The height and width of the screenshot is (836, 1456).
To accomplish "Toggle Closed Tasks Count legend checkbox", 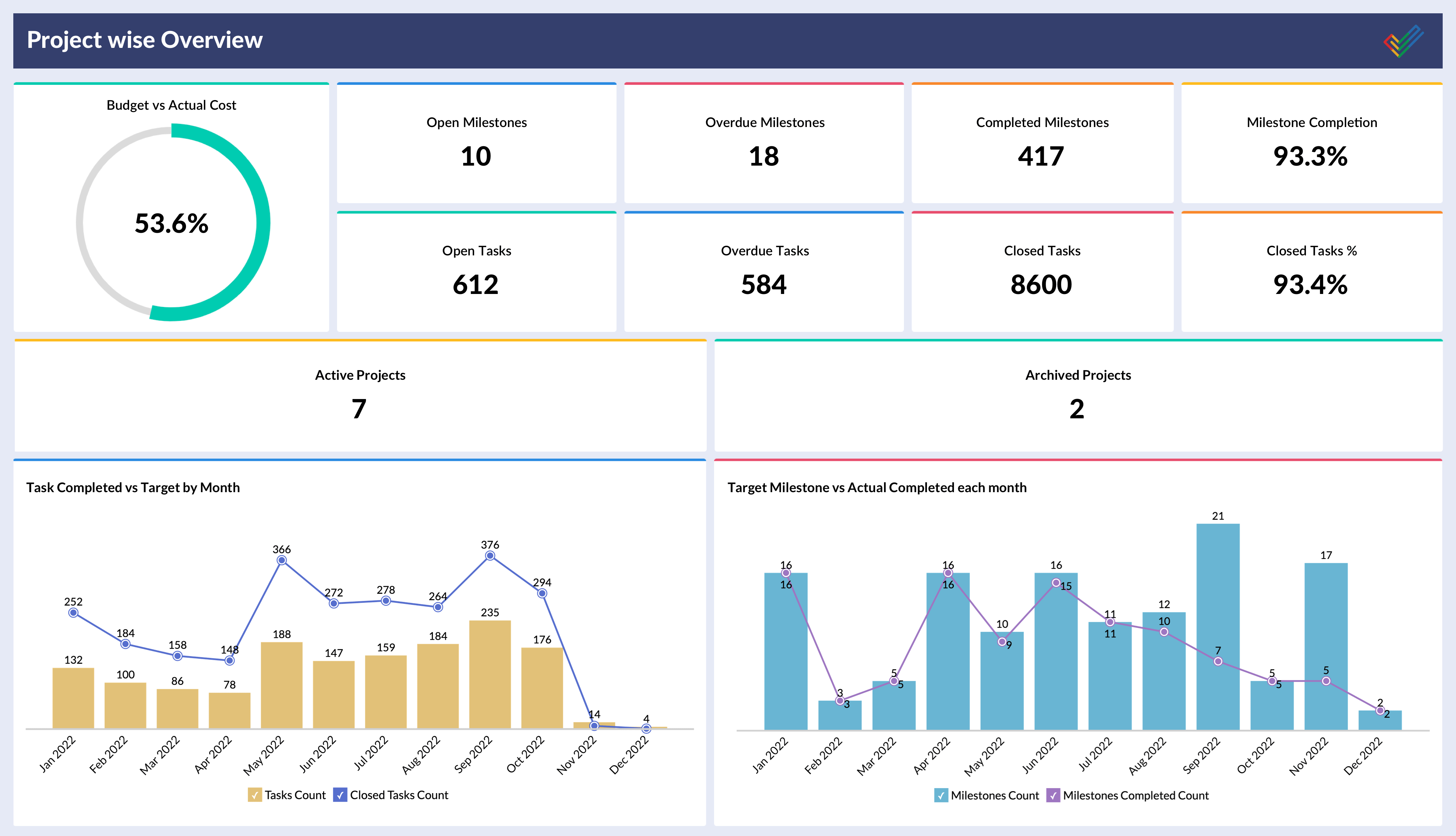I will pyautogui.click(x=340, y=795).
